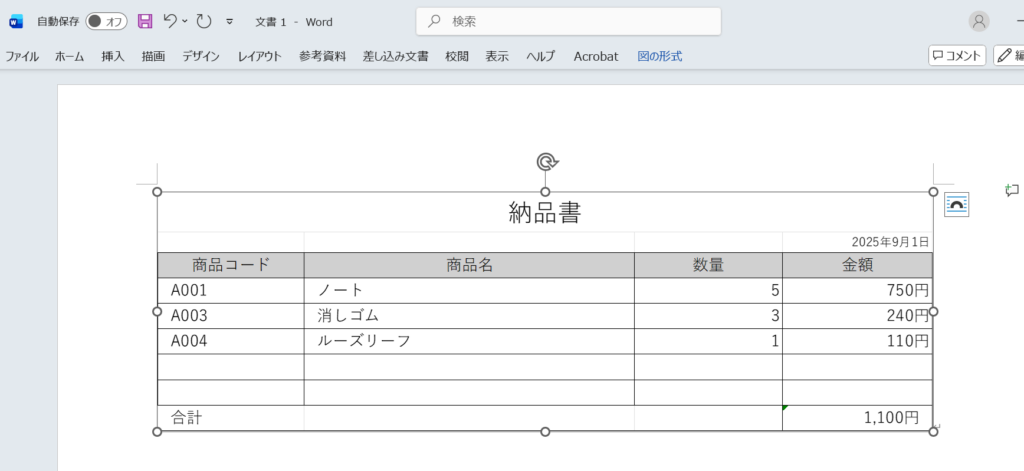Select the 差し込み文書 tab
Viewport: 1024px width, 471px height.
point(396,56)
